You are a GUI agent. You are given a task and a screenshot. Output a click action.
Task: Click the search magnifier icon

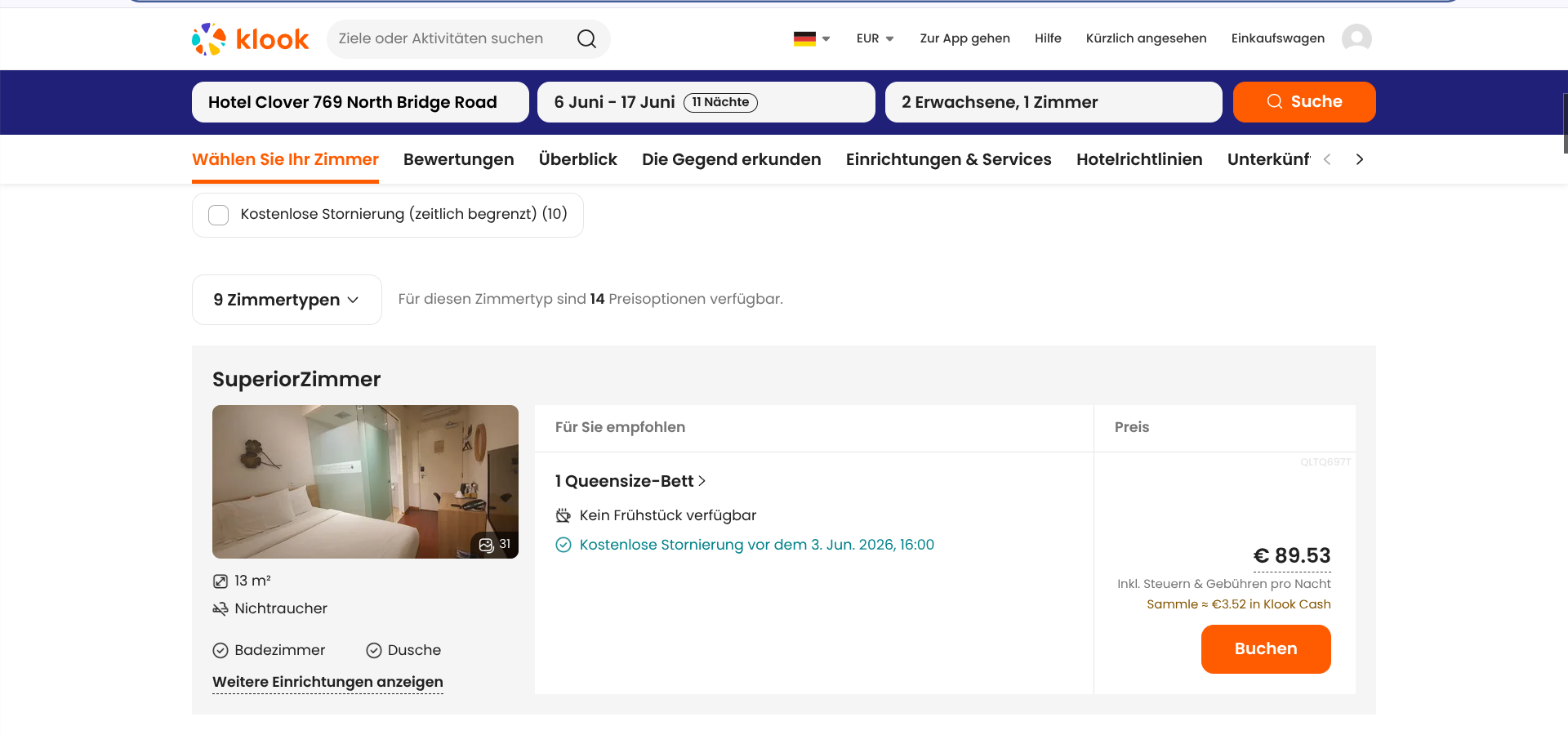click(x=586, y=39)
